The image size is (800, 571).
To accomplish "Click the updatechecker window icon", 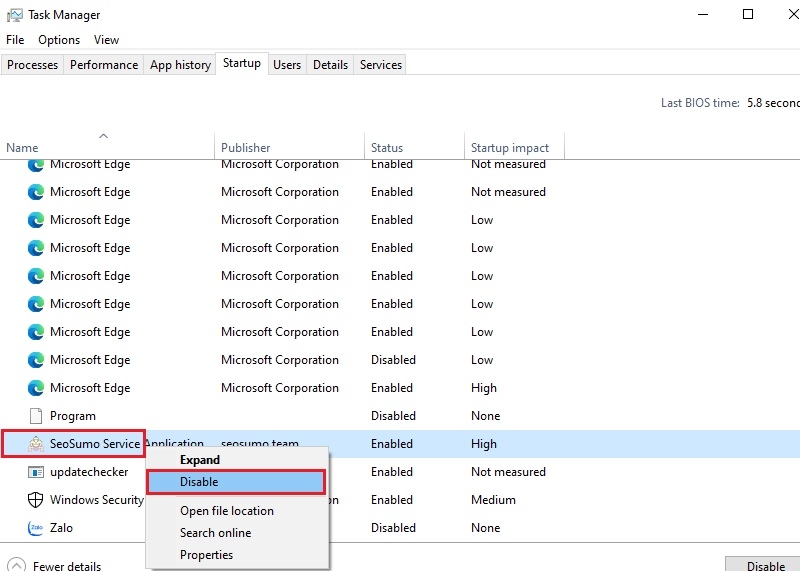I will tap(36, 472).
